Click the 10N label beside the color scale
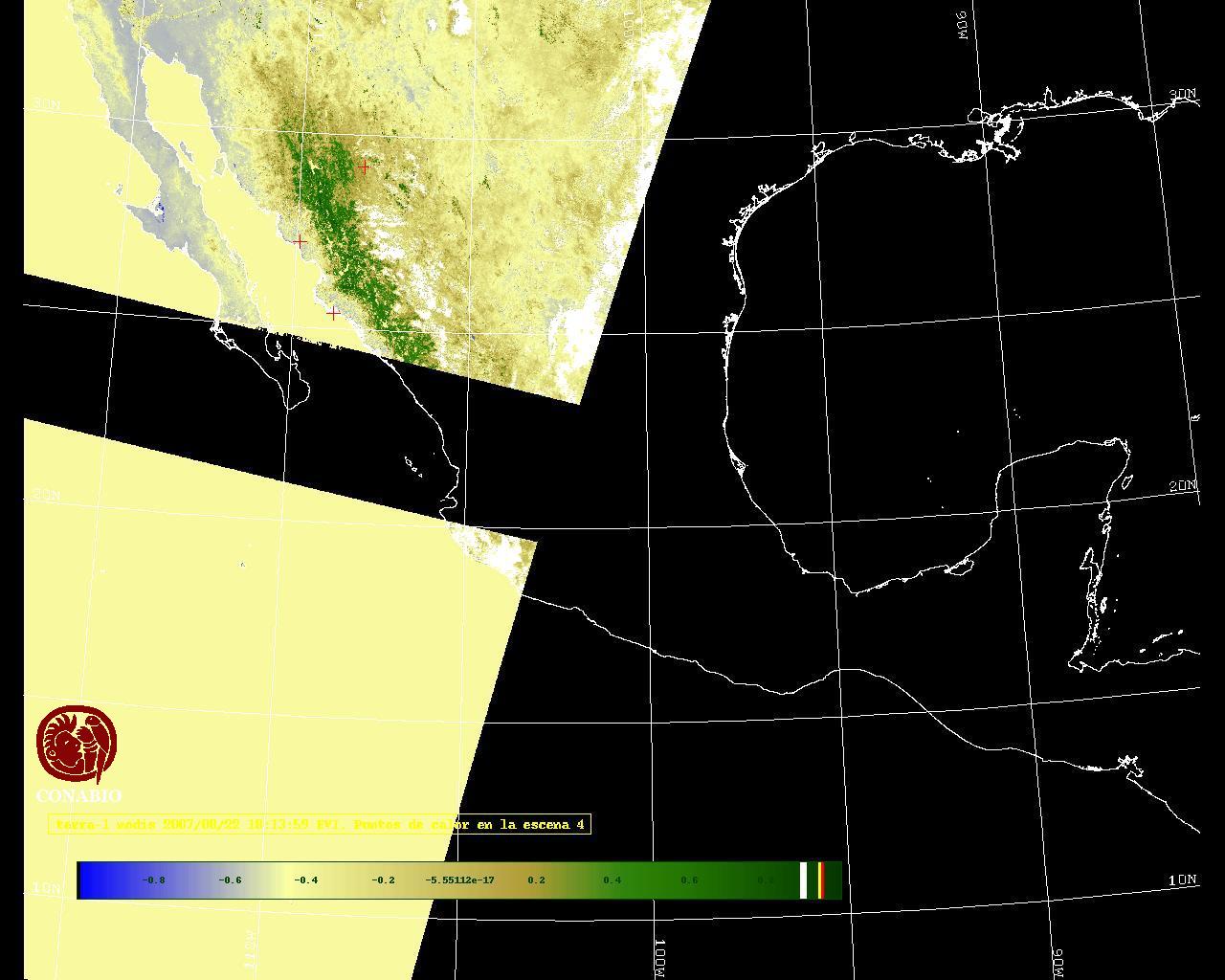Screen dimensions: 1225x980 pyautogui.click(x=46, y=888)
